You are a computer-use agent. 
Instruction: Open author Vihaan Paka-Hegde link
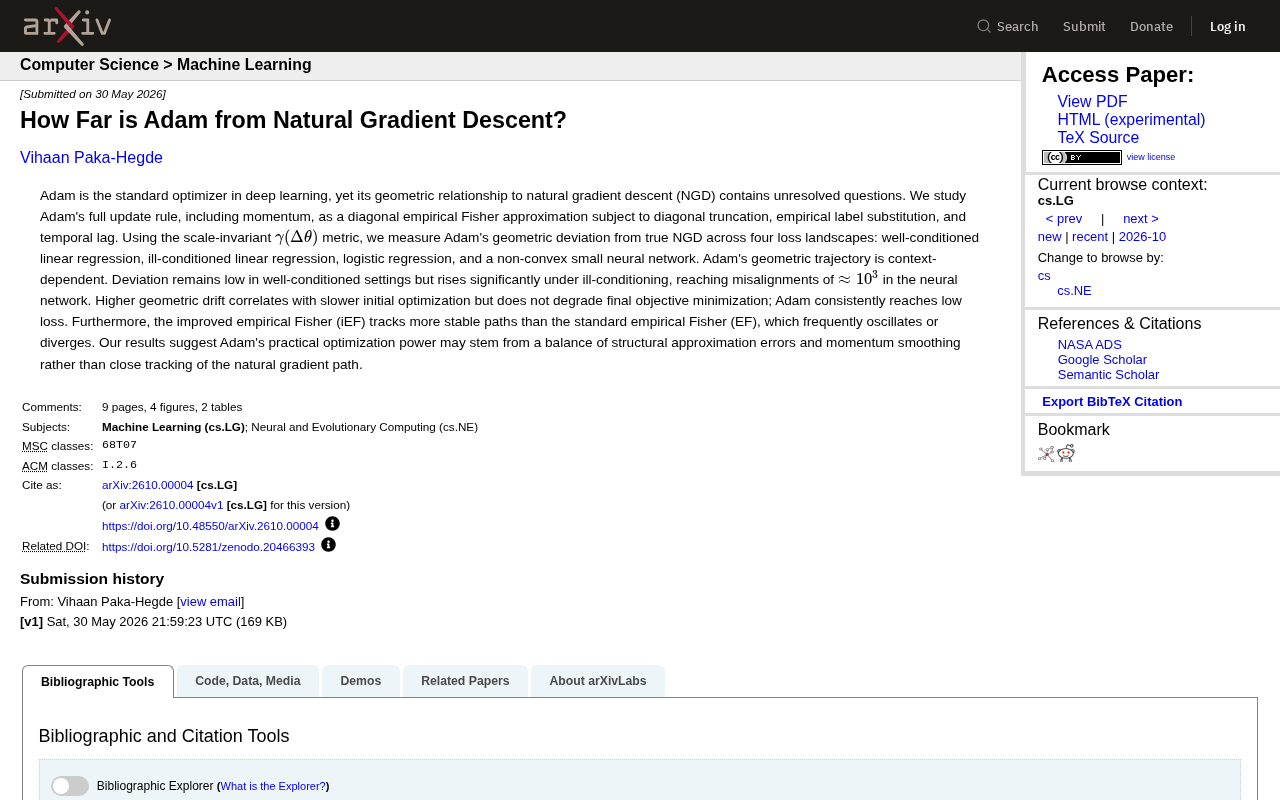click(x=91, y=158)
